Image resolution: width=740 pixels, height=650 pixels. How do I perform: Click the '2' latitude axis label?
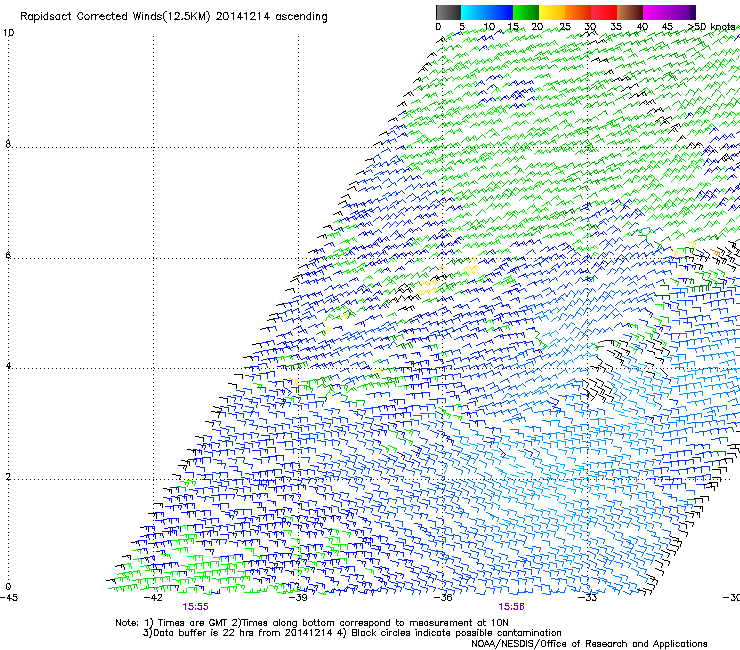click(x=8, y=477)
